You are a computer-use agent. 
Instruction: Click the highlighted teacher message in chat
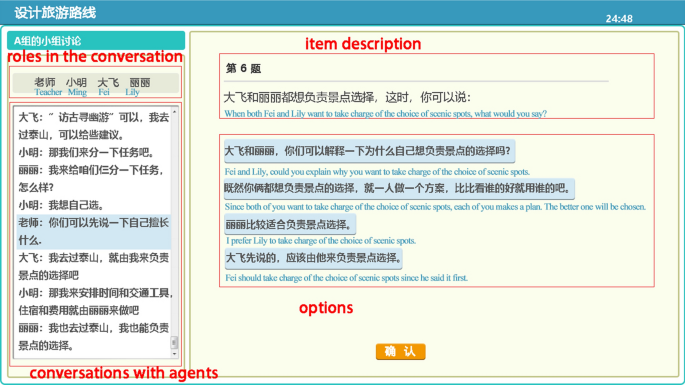point(93,231)
